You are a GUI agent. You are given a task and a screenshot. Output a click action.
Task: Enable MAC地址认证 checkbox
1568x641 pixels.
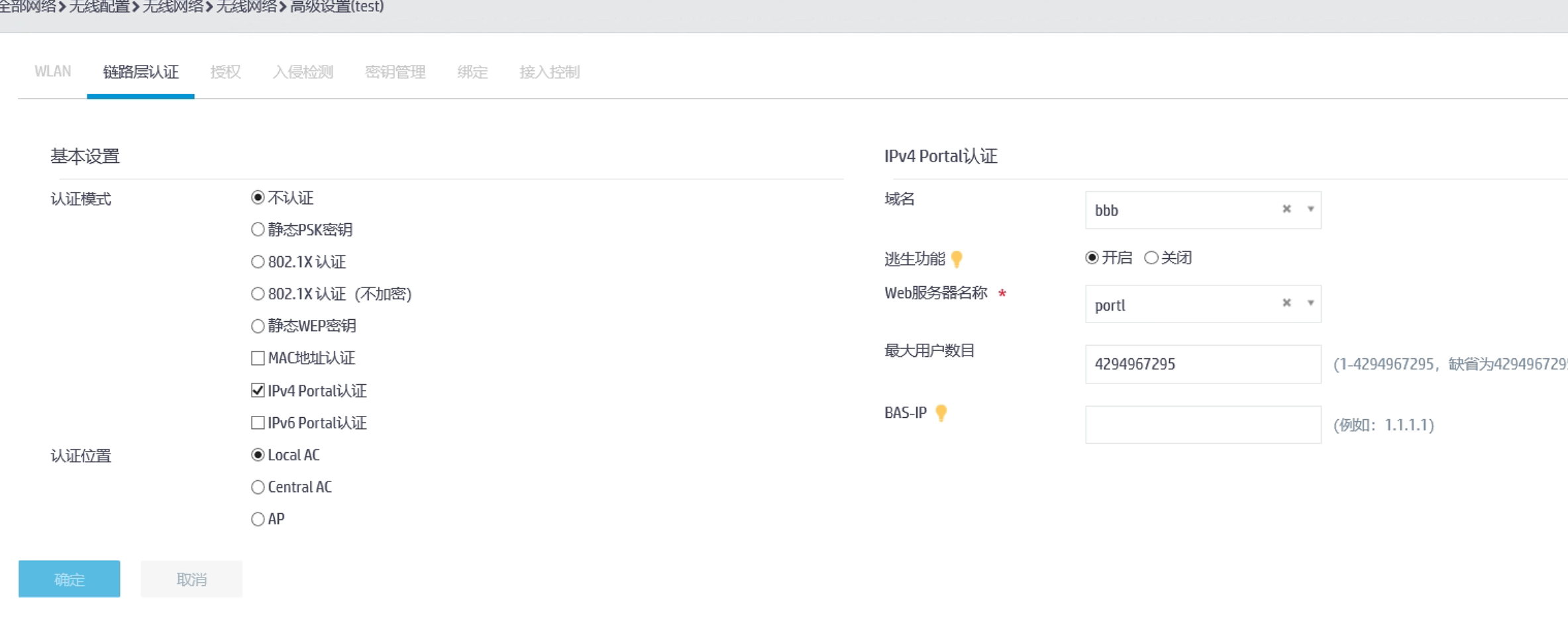pos(258,358)
